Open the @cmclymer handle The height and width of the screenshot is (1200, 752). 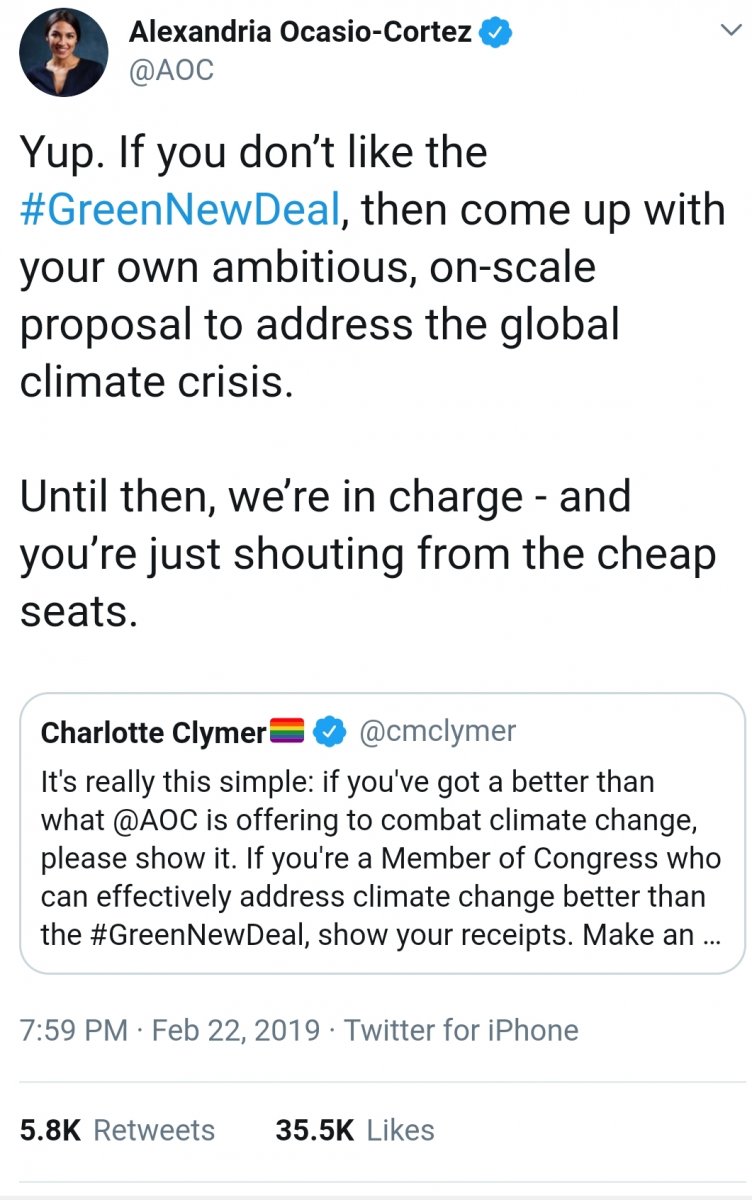[x=436, y=732]
